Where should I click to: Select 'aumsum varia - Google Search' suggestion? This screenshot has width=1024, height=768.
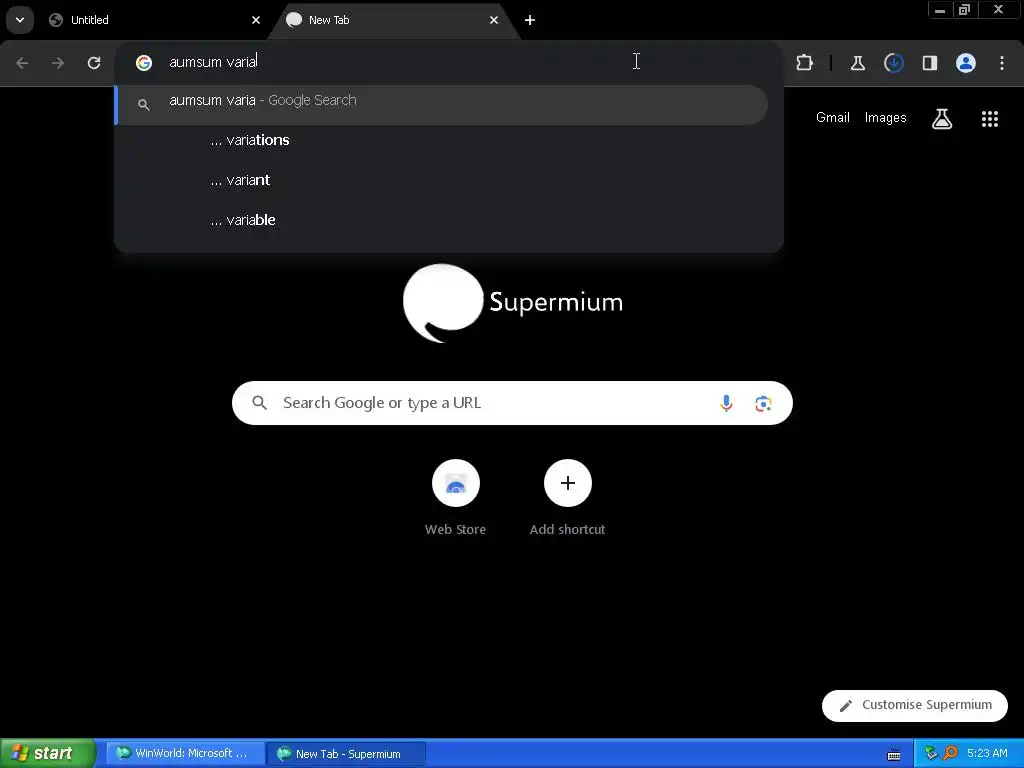[441, 104]
